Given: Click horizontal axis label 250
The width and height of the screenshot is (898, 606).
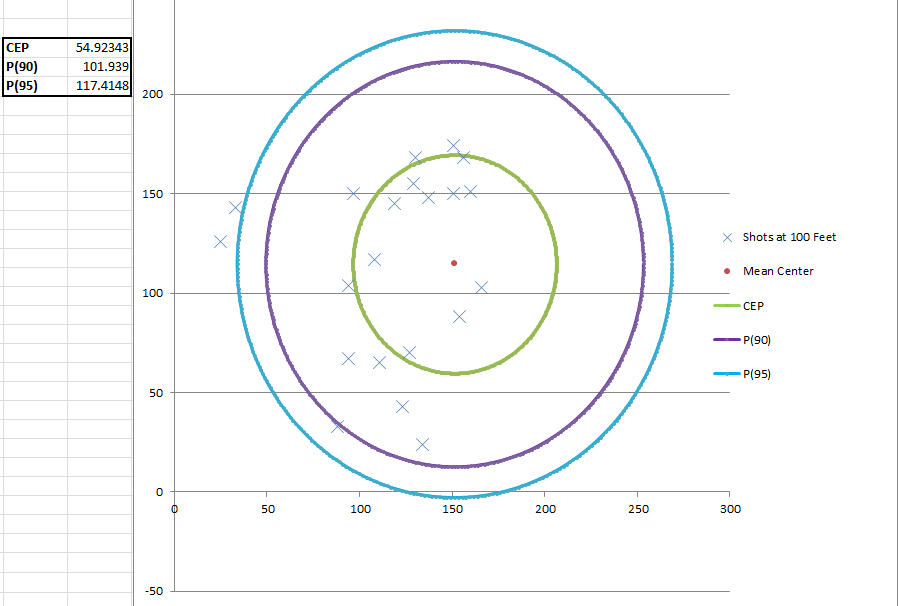Looking at the screenshot, I should click(x=638, y=509).
